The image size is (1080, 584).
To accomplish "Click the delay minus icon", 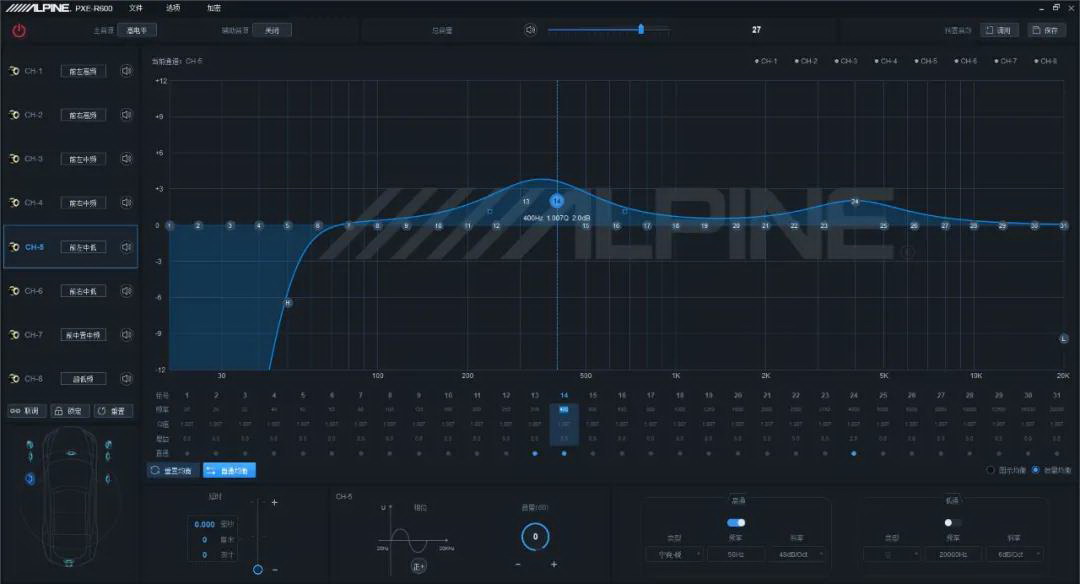I will click(275, 570).
